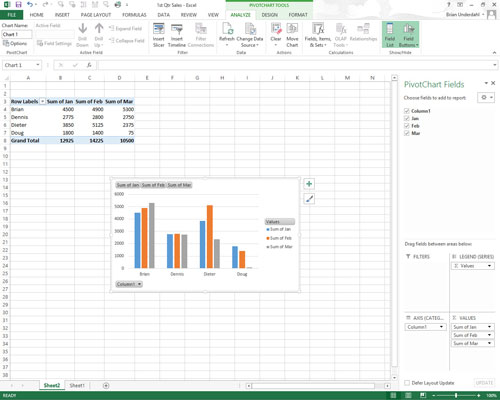Enable Defer Layout Update checkbox
This screenshot has height=400, width=500.
point(407,383)
